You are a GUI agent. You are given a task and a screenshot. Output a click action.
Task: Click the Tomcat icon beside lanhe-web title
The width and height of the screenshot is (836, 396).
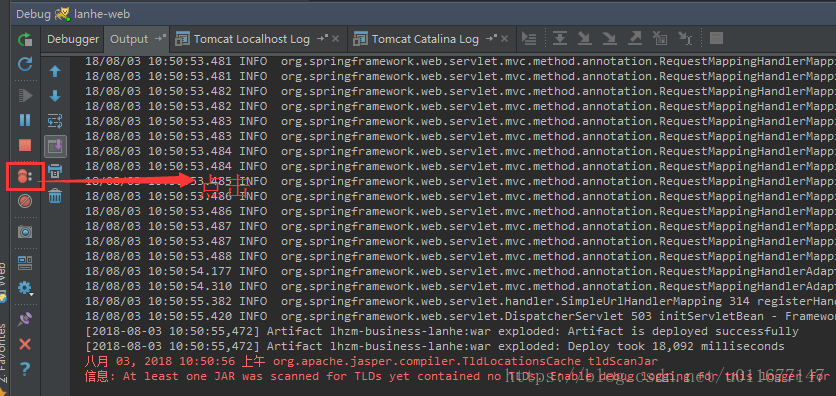click(x=63, y=14)
